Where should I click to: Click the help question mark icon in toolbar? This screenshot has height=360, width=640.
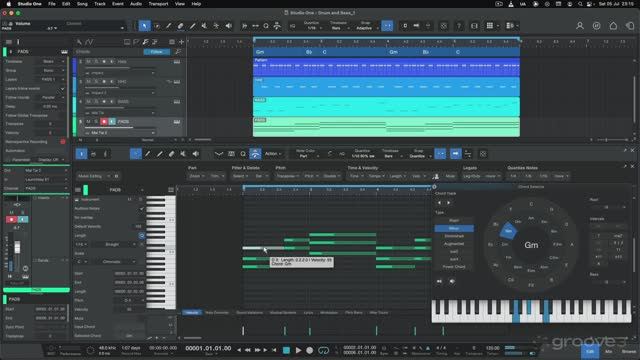click(x=459, y=26)
